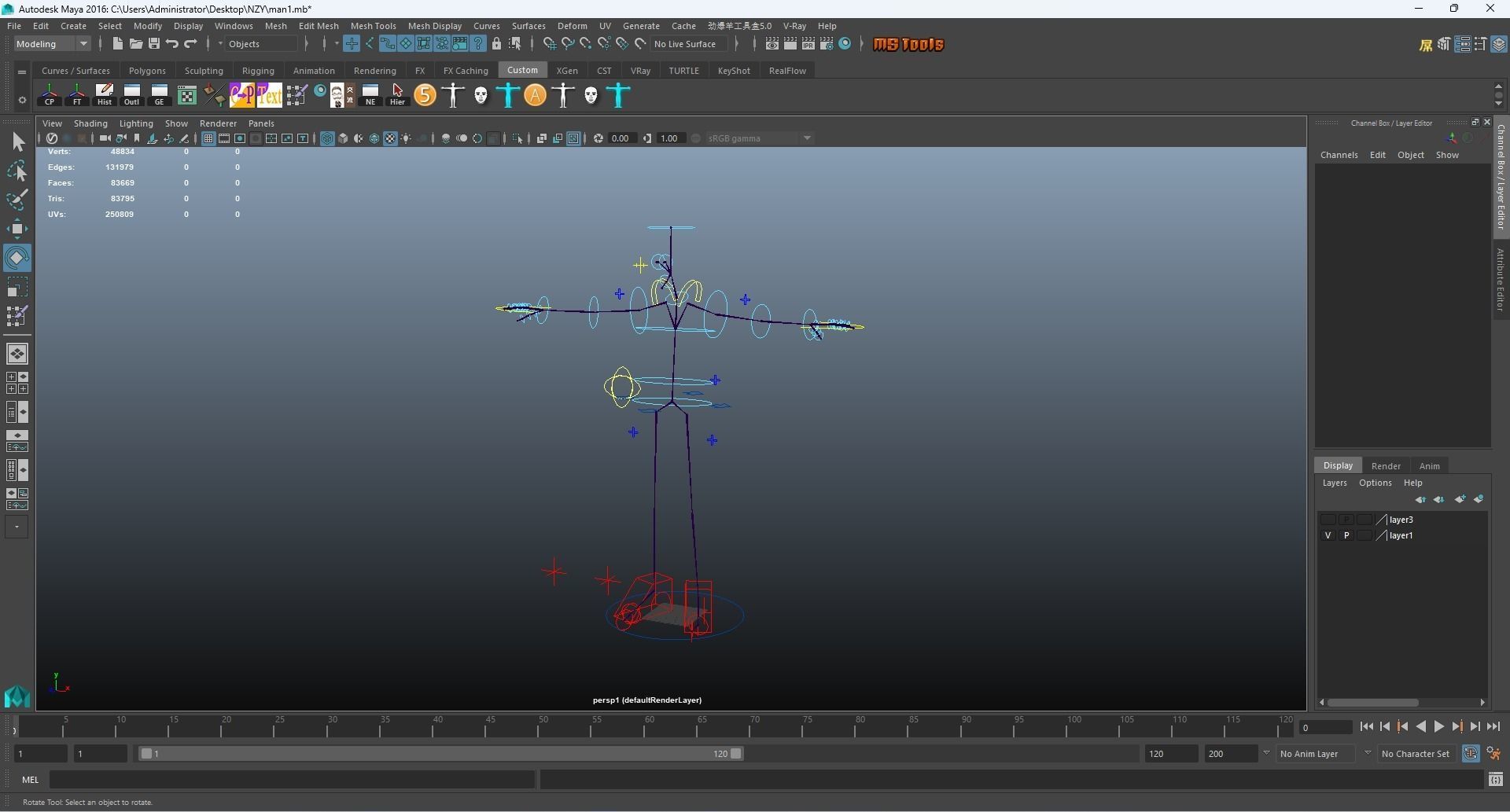Open Channels menu in Channel Box

tap(1339, 155)
